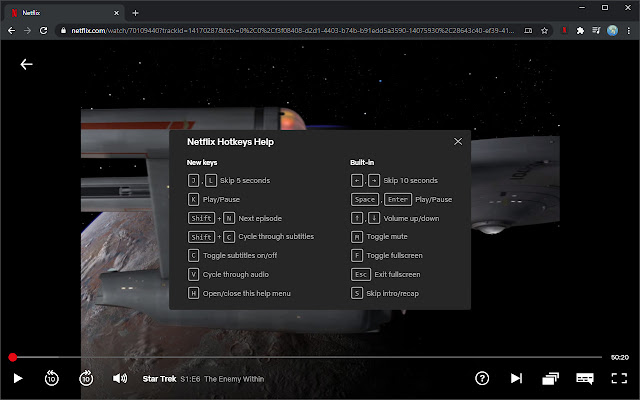
Task: Click the "Toggle fullscreen" text
Action: (x=394, y=256)
